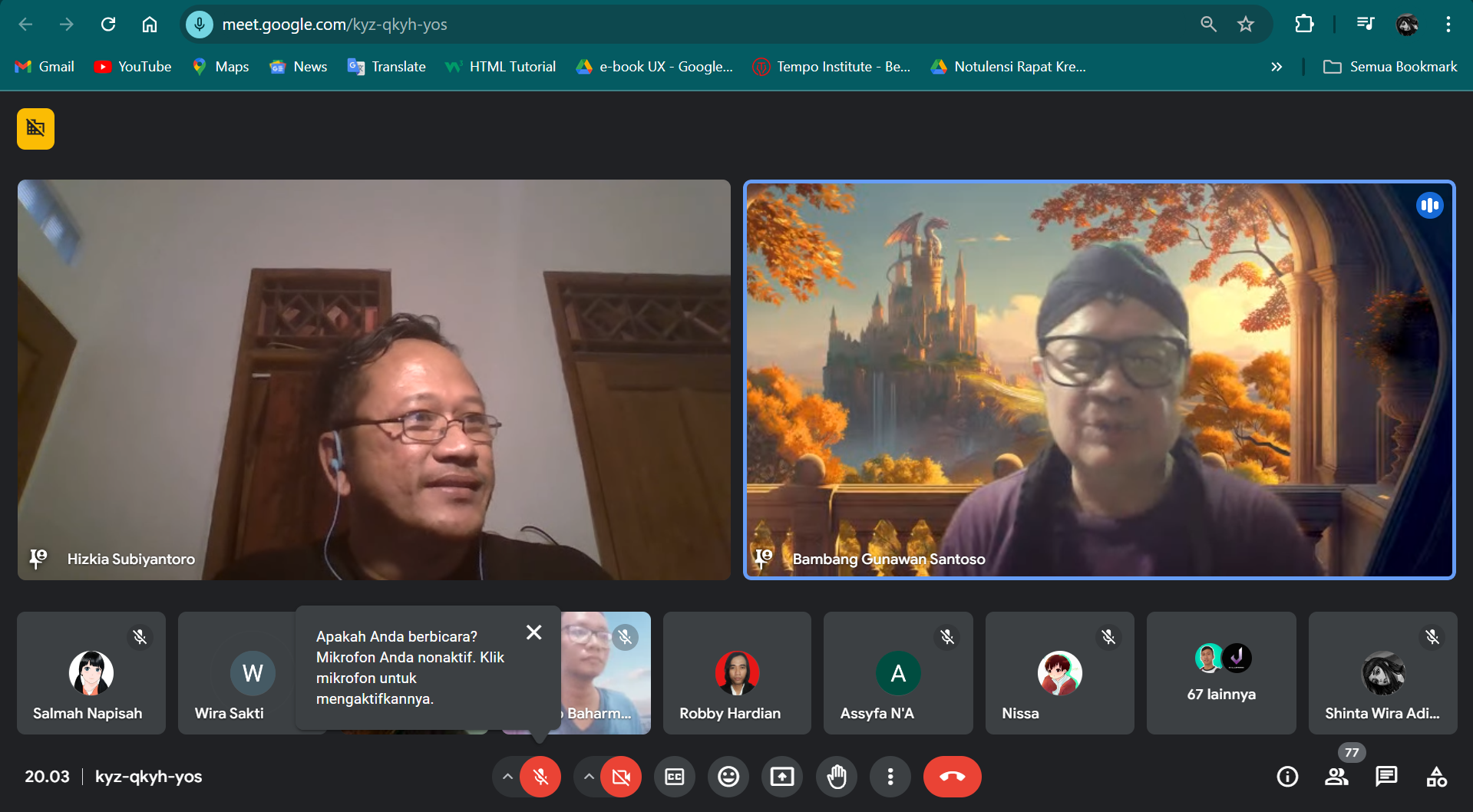Go back to the previous browser page
This screenshot has height=812, width=1473.
[25, 25]
